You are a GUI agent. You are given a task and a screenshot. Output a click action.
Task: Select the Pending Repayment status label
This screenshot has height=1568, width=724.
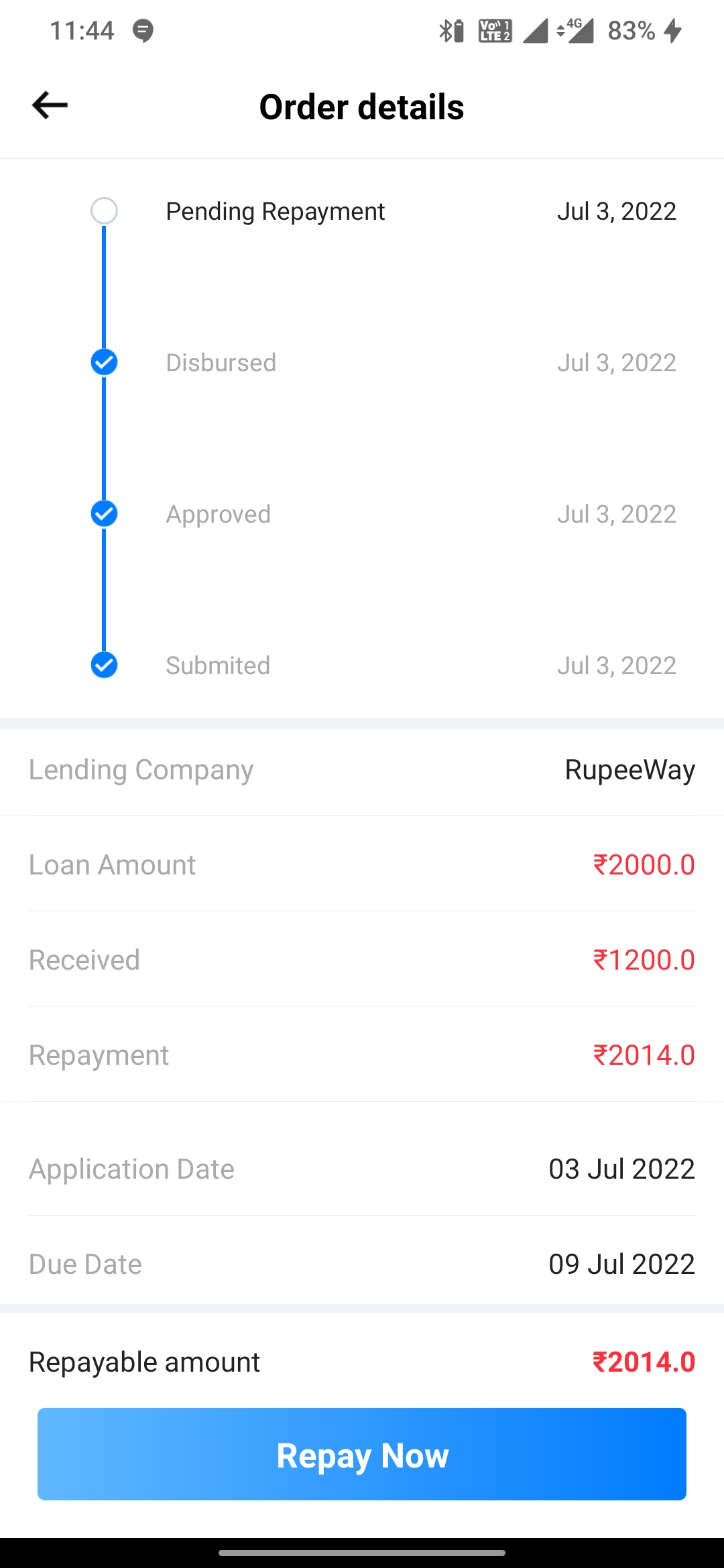coord(275,212)
